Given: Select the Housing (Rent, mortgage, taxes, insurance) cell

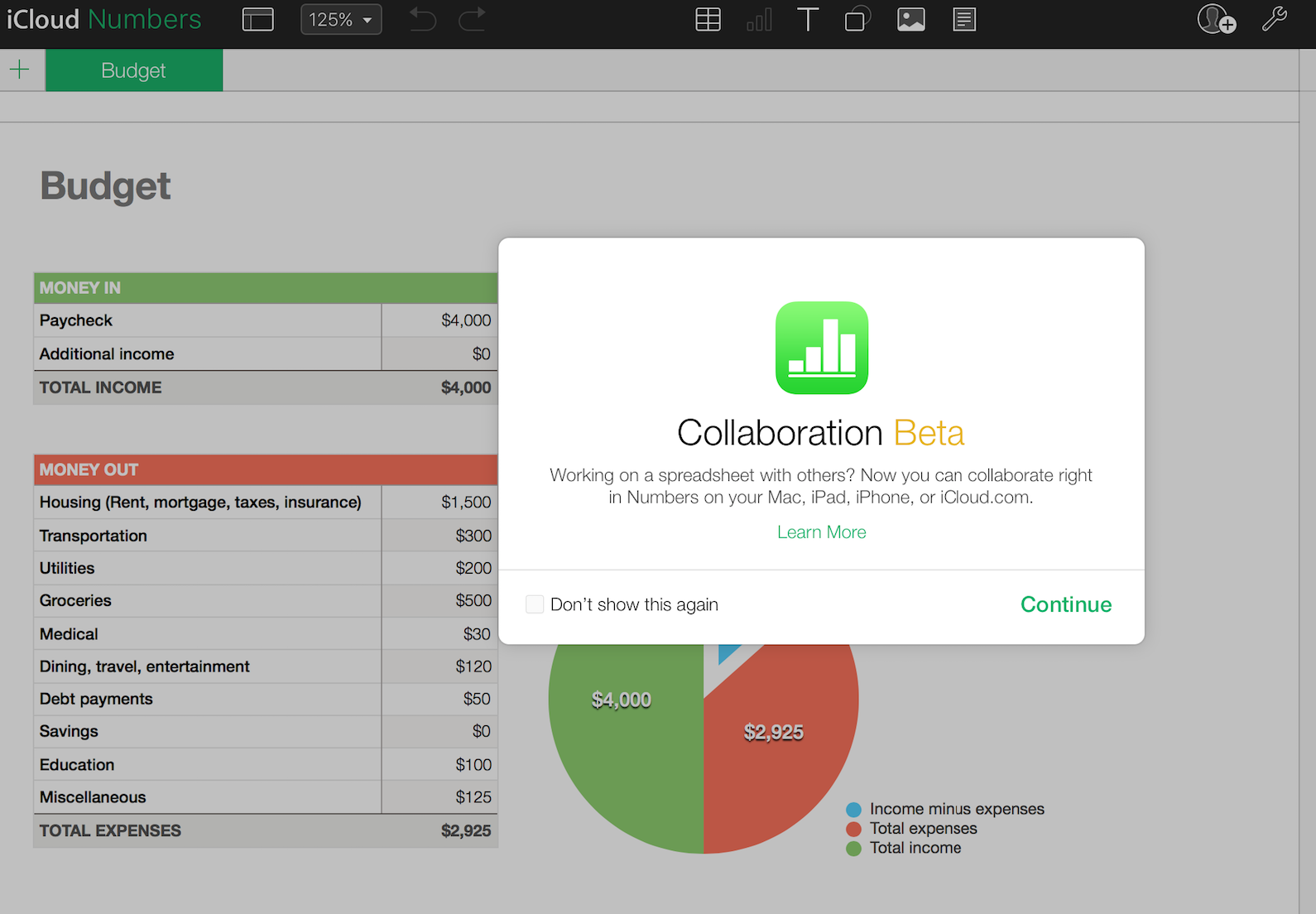Looking at the screenshot, I should [208, 502].
